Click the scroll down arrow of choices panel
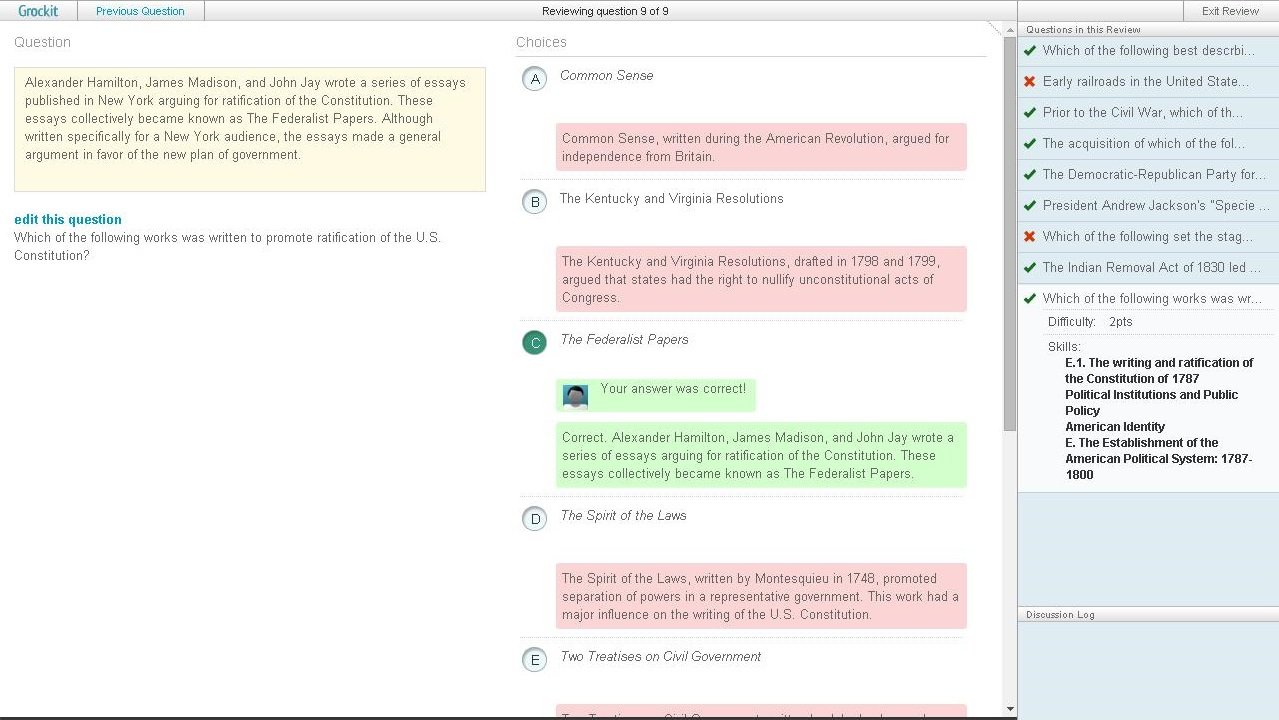This screenshot has height=720, width=1279. click(1010, 709)
